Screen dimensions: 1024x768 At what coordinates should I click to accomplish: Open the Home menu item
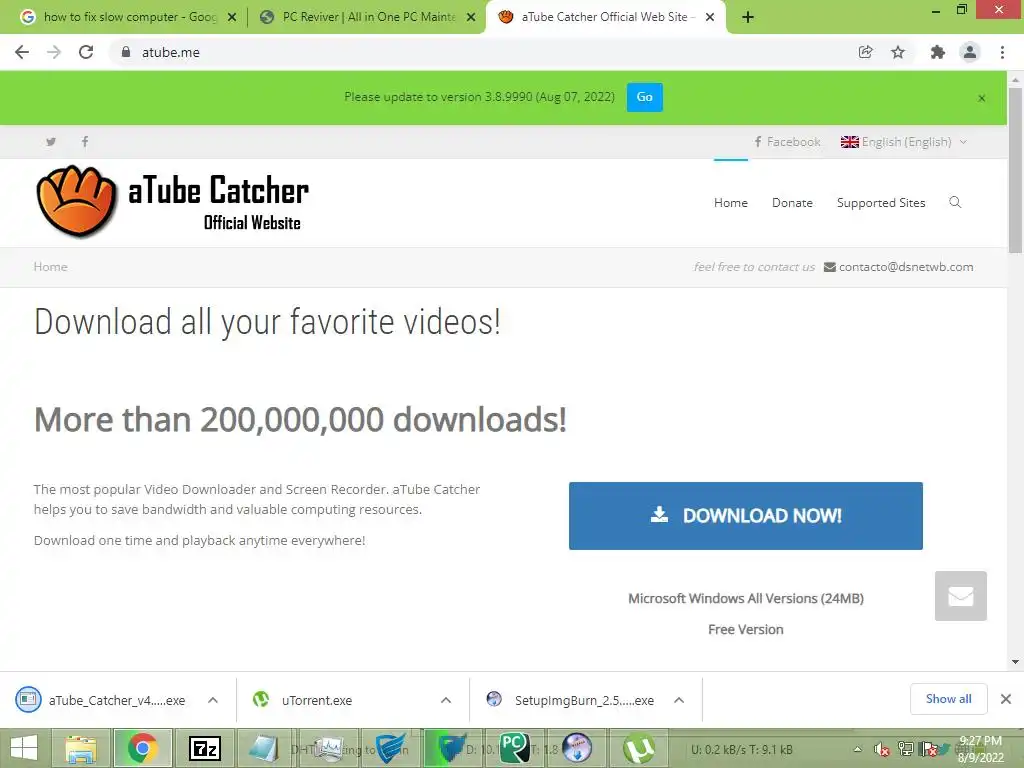click(731, 203)
